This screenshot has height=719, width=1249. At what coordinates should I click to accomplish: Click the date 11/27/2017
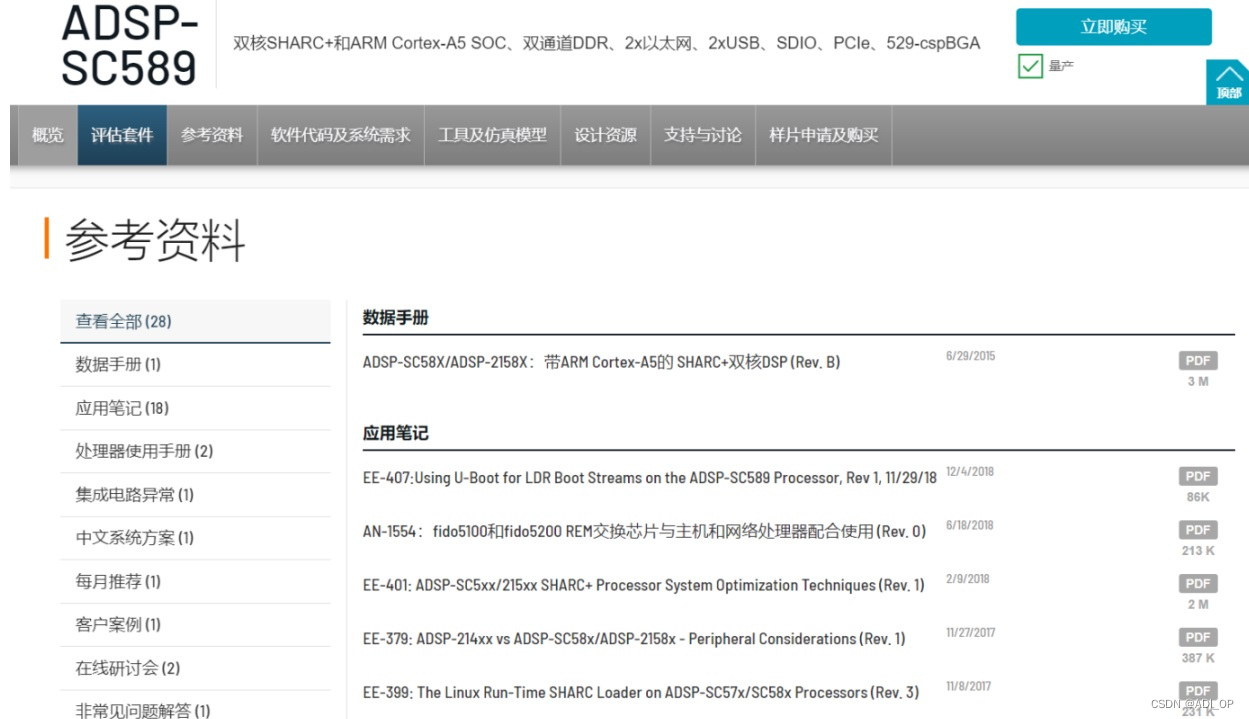(971, 632)
